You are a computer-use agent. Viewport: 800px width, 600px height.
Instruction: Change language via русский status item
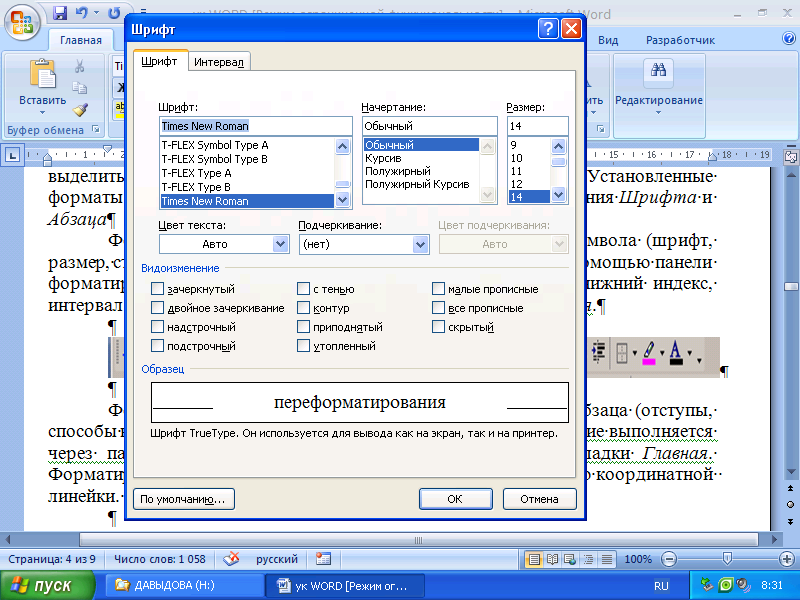[277, 559]
